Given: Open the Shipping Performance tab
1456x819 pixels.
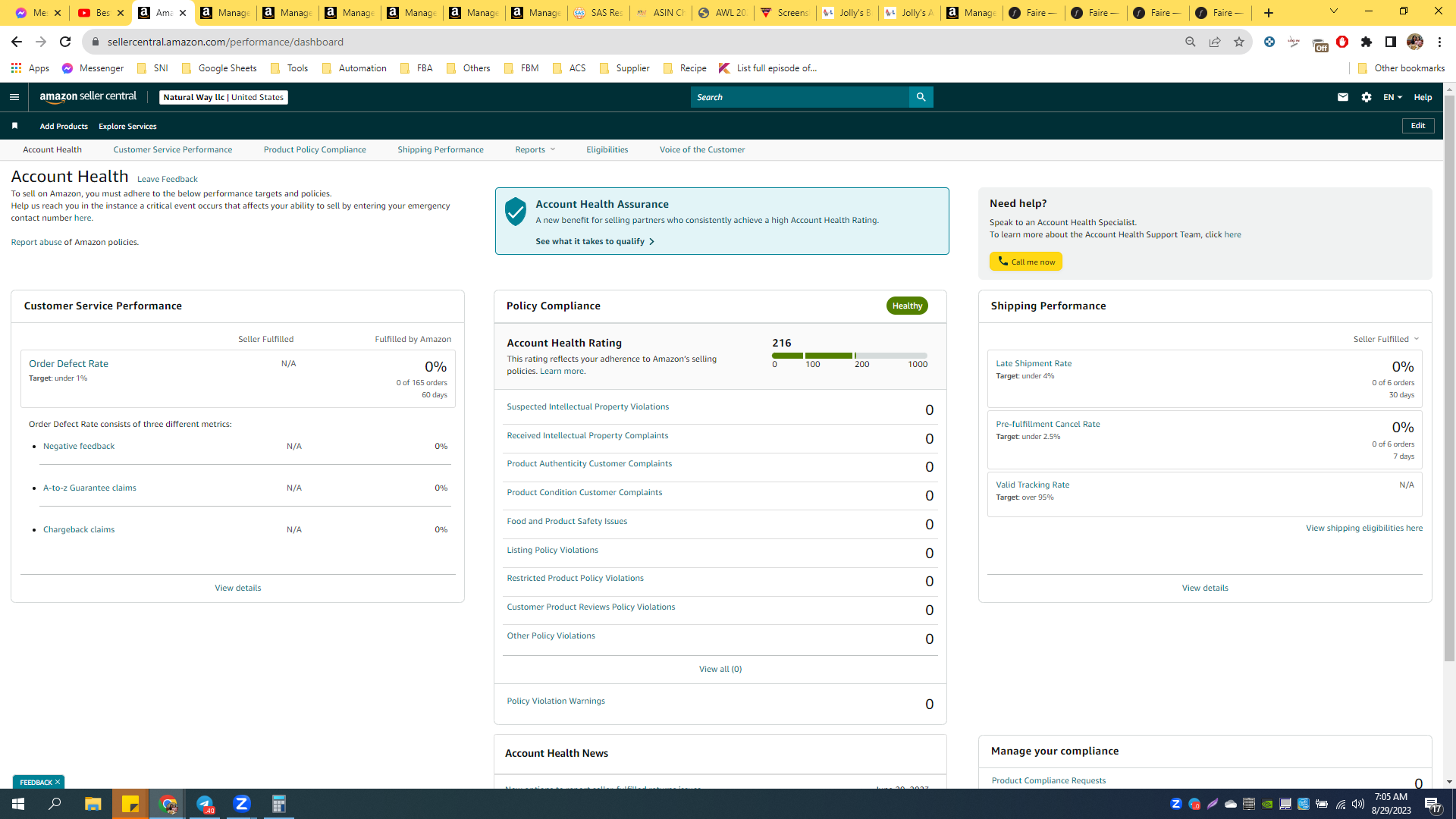Looking at the screenshot, I should coord(441,149).
